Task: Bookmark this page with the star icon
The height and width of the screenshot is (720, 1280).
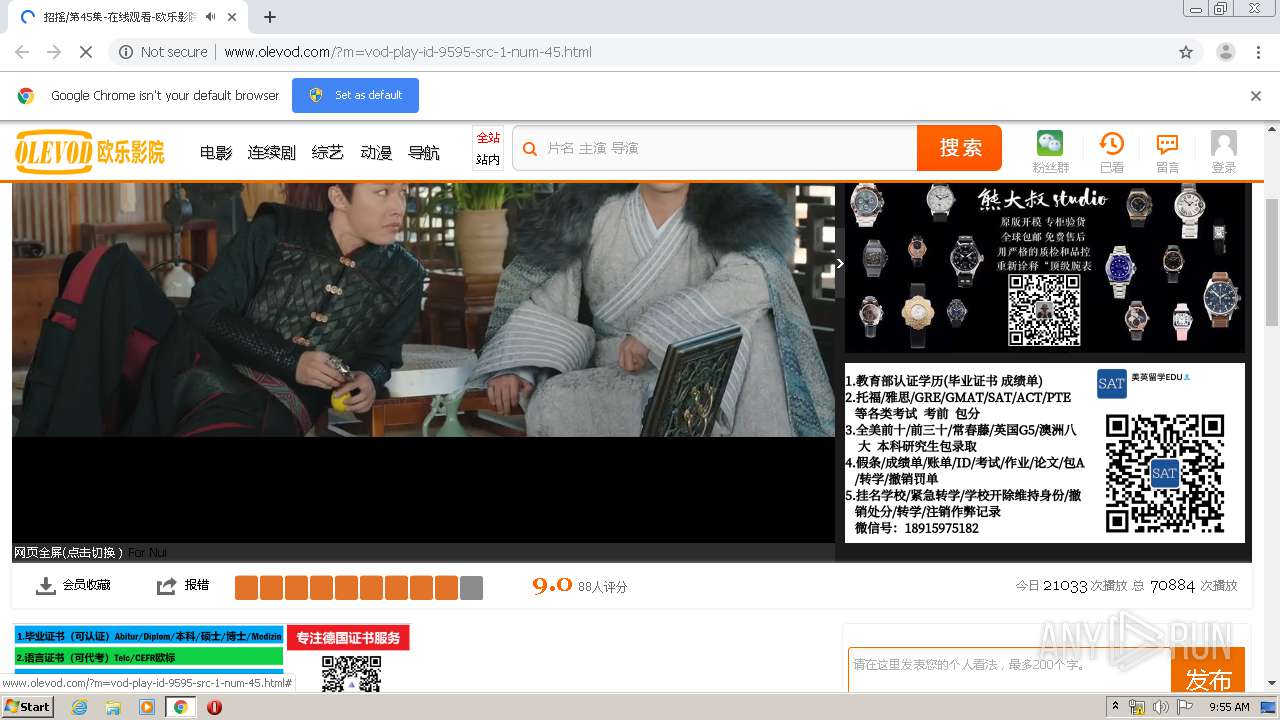Action: (1186, 52)
